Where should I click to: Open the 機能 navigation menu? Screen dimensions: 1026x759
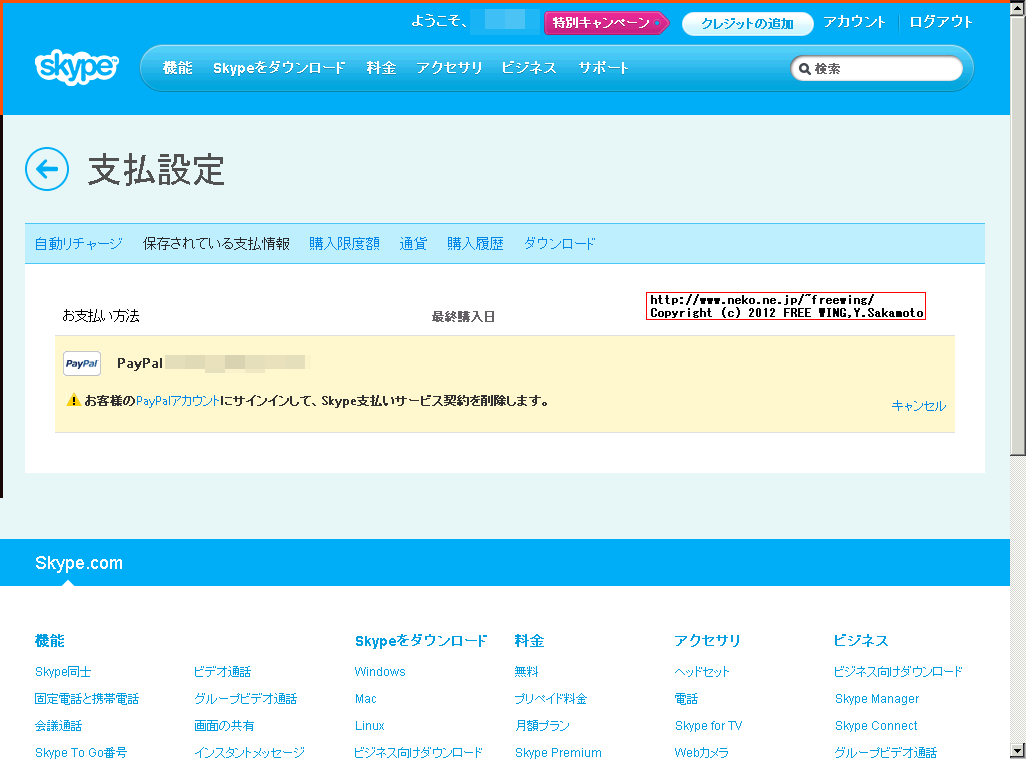coord(177,68)
